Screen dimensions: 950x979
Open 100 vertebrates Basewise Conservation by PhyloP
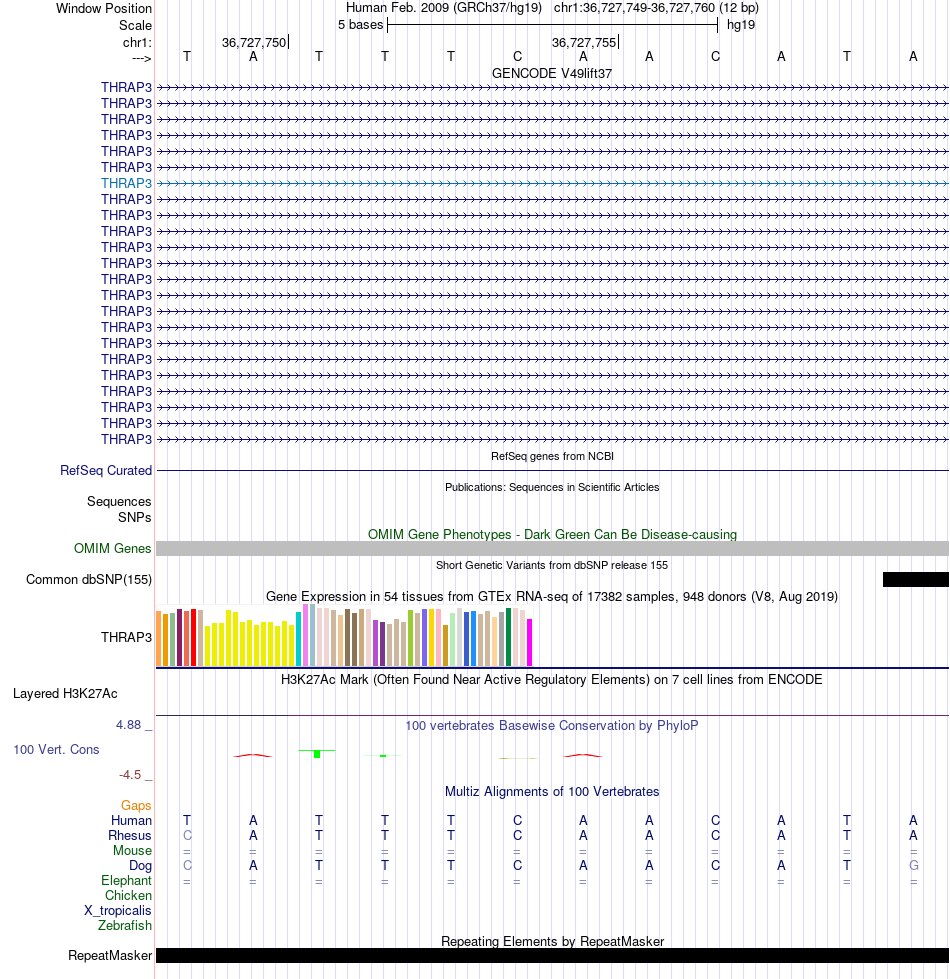click(x=552, y=726)
